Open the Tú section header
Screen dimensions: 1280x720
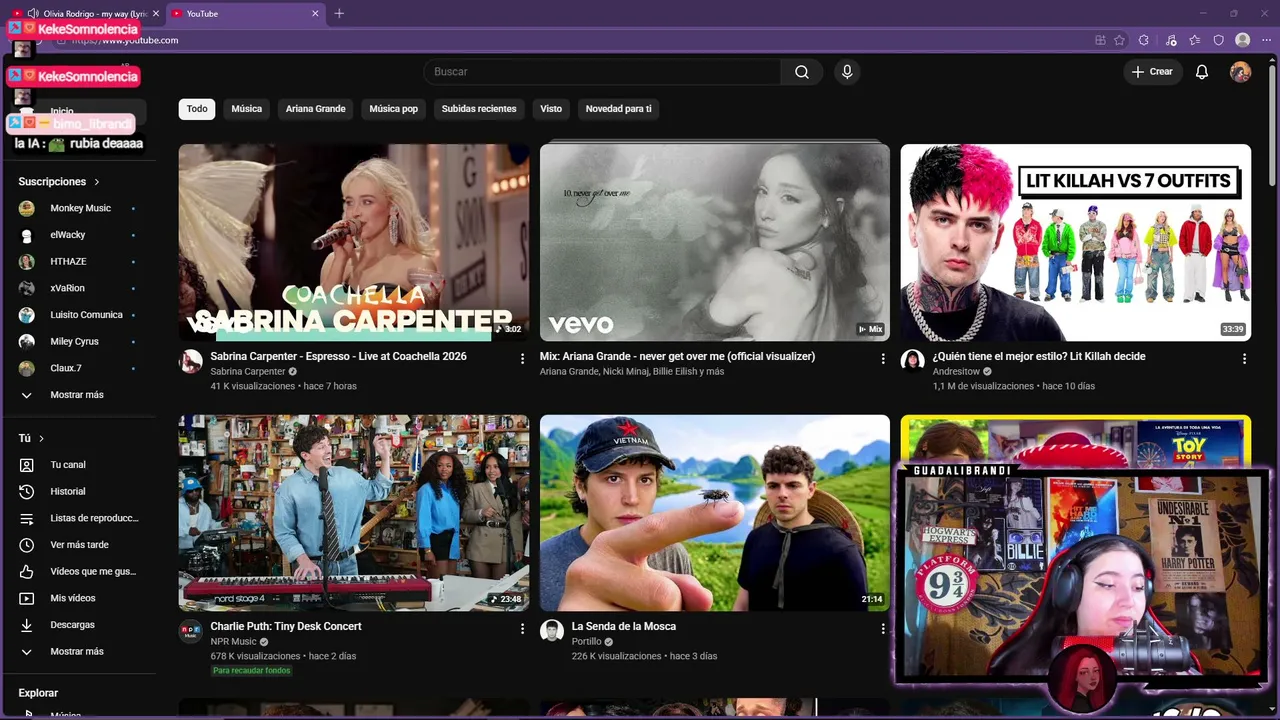[31, 438]
